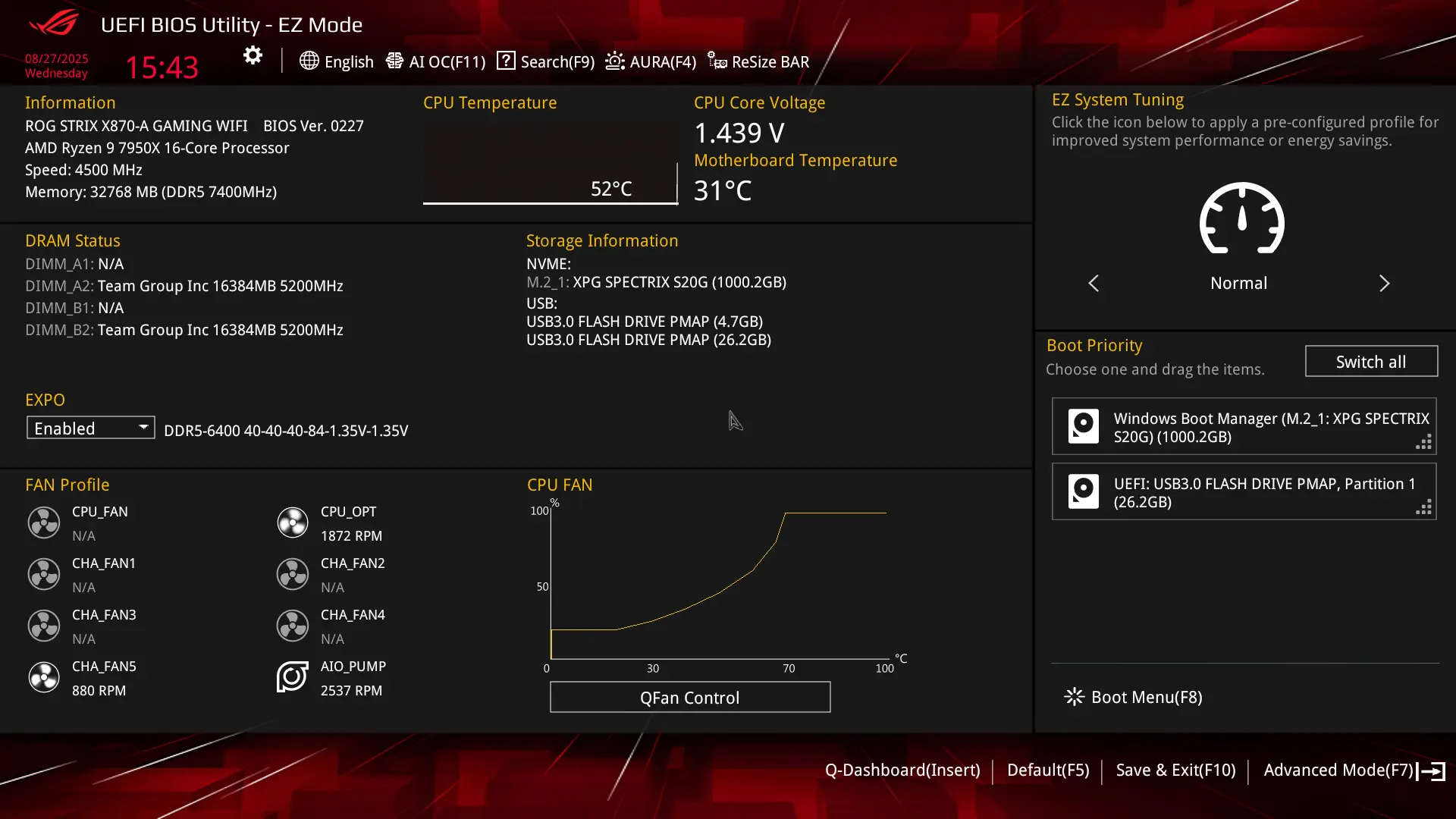Open the English language selector

(337, 61)
